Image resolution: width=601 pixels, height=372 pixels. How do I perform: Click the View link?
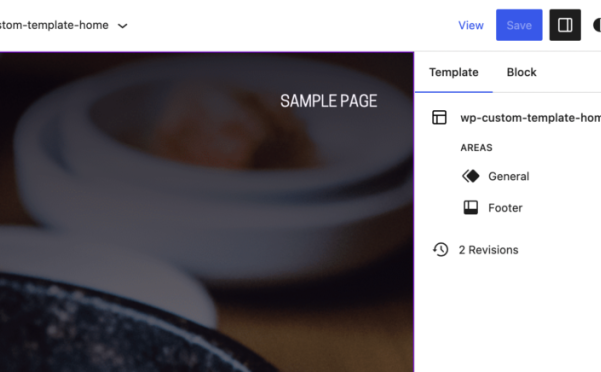pyautogui.click(x=471, y=25)
